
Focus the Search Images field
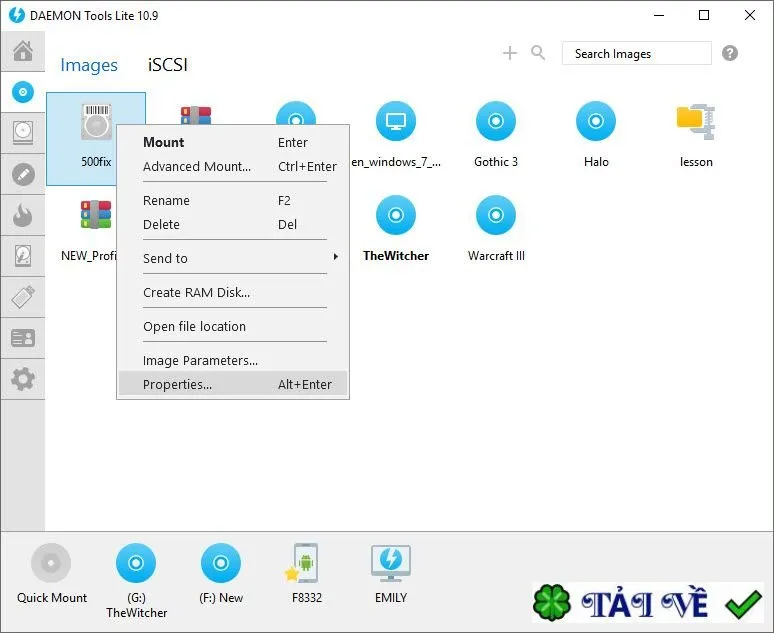(x=637, y=53)
